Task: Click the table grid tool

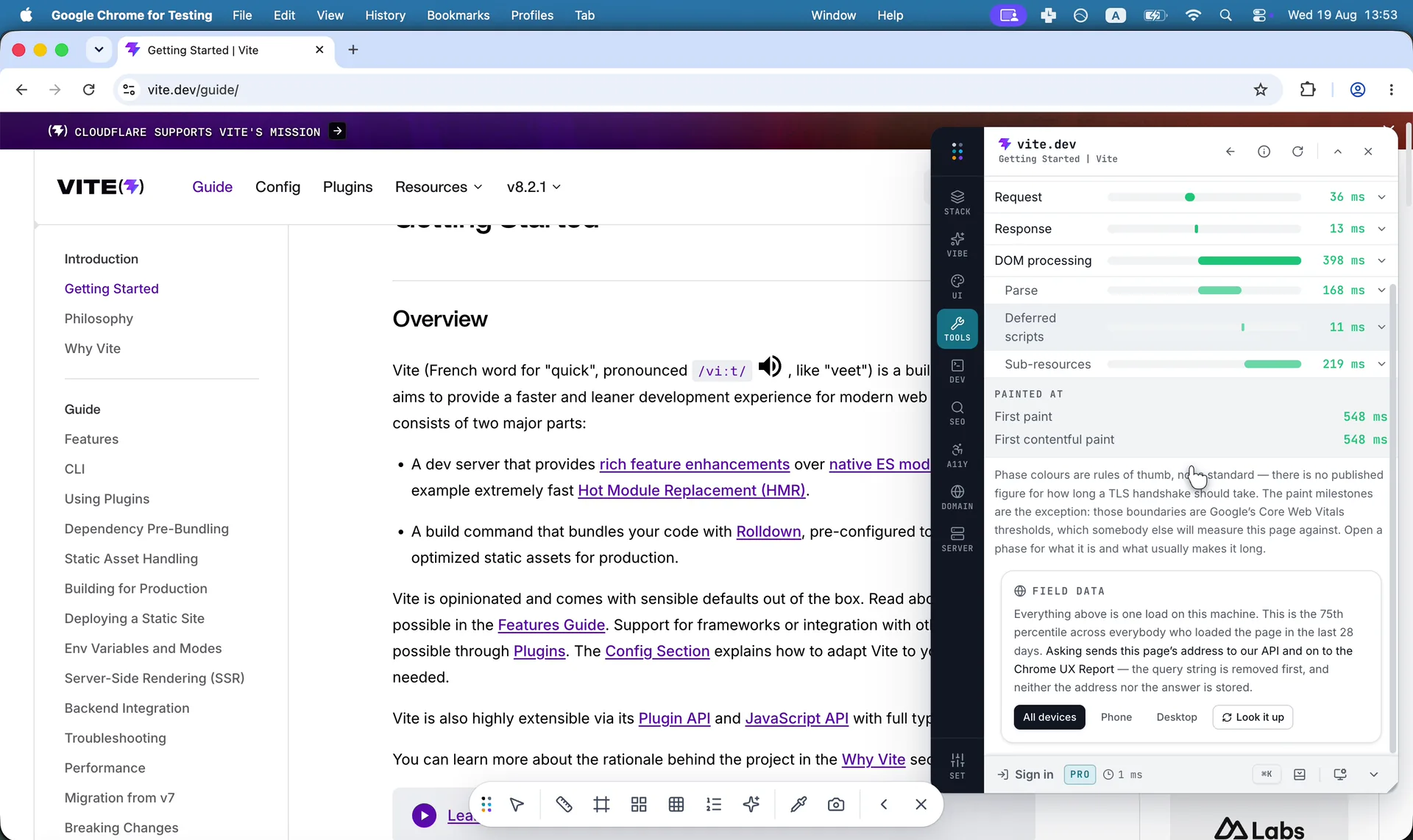Action: pyautogui.click(x=676, y=805)
